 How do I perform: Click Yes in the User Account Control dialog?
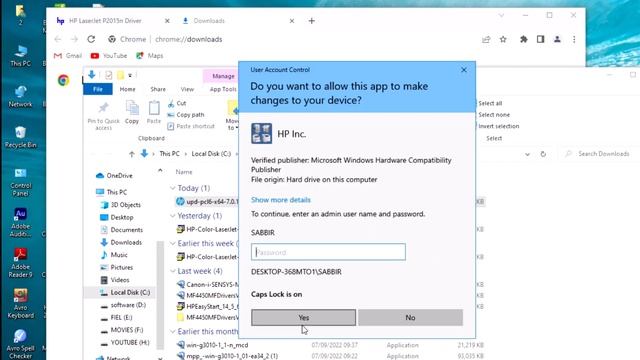303,317
